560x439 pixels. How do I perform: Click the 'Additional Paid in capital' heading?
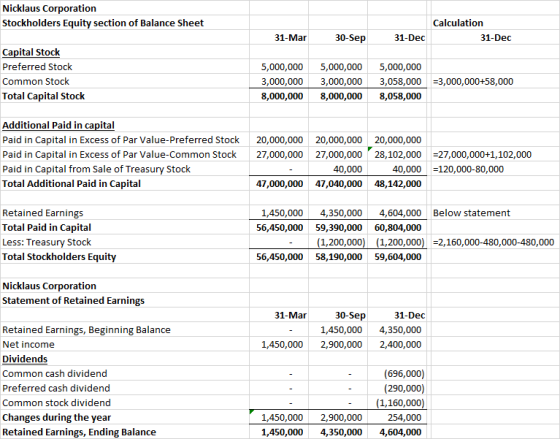click(58, 125)
